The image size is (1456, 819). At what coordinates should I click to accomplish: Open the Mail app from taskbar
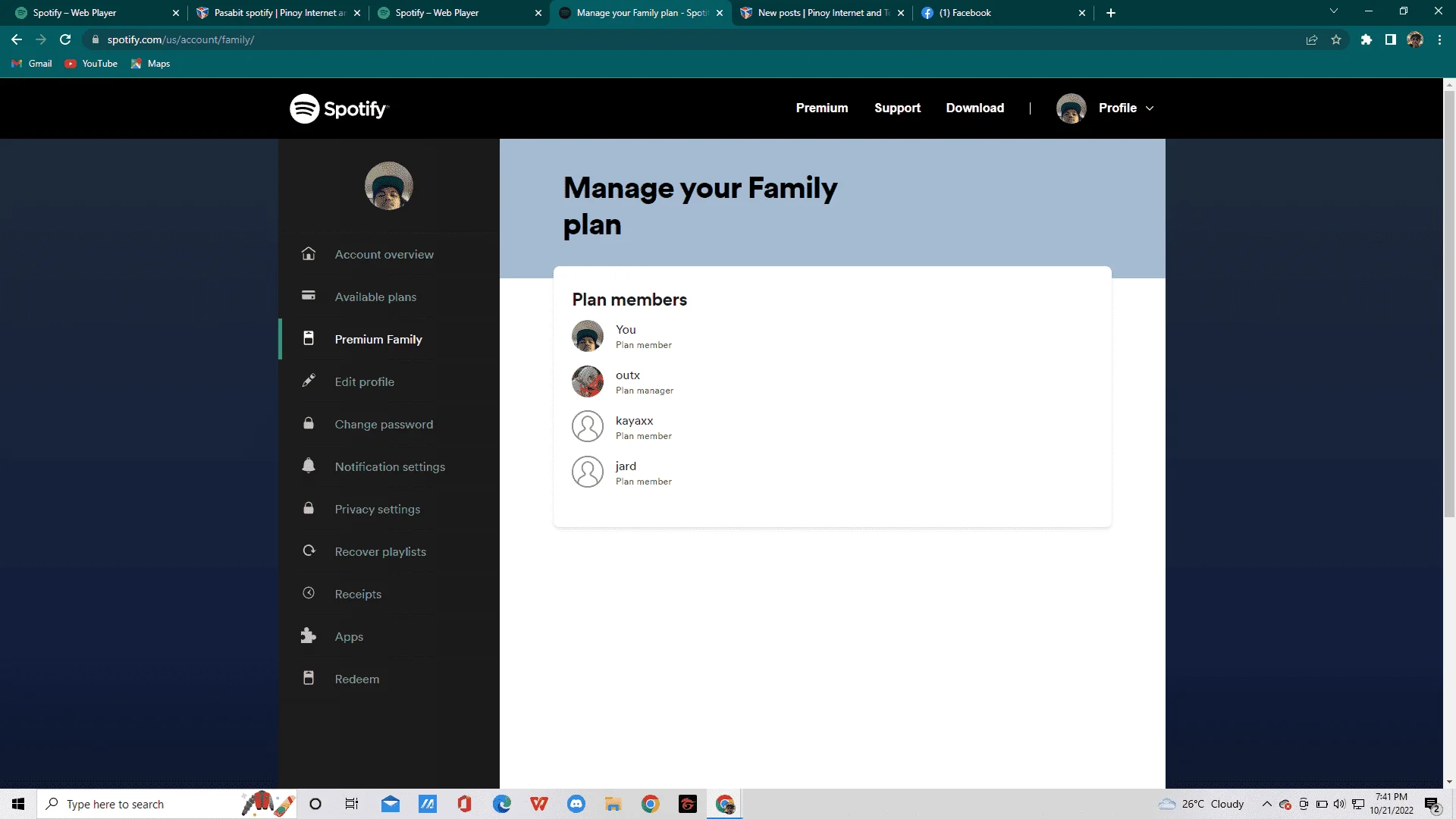click(391, 804)
